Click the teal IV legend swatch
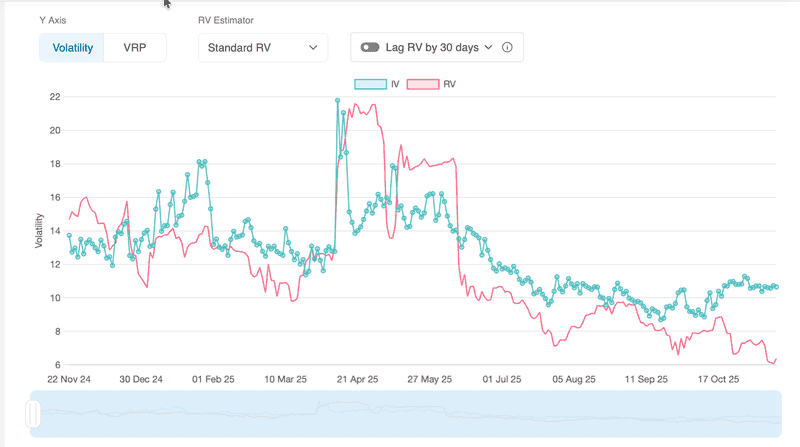 tap(368, 84)
